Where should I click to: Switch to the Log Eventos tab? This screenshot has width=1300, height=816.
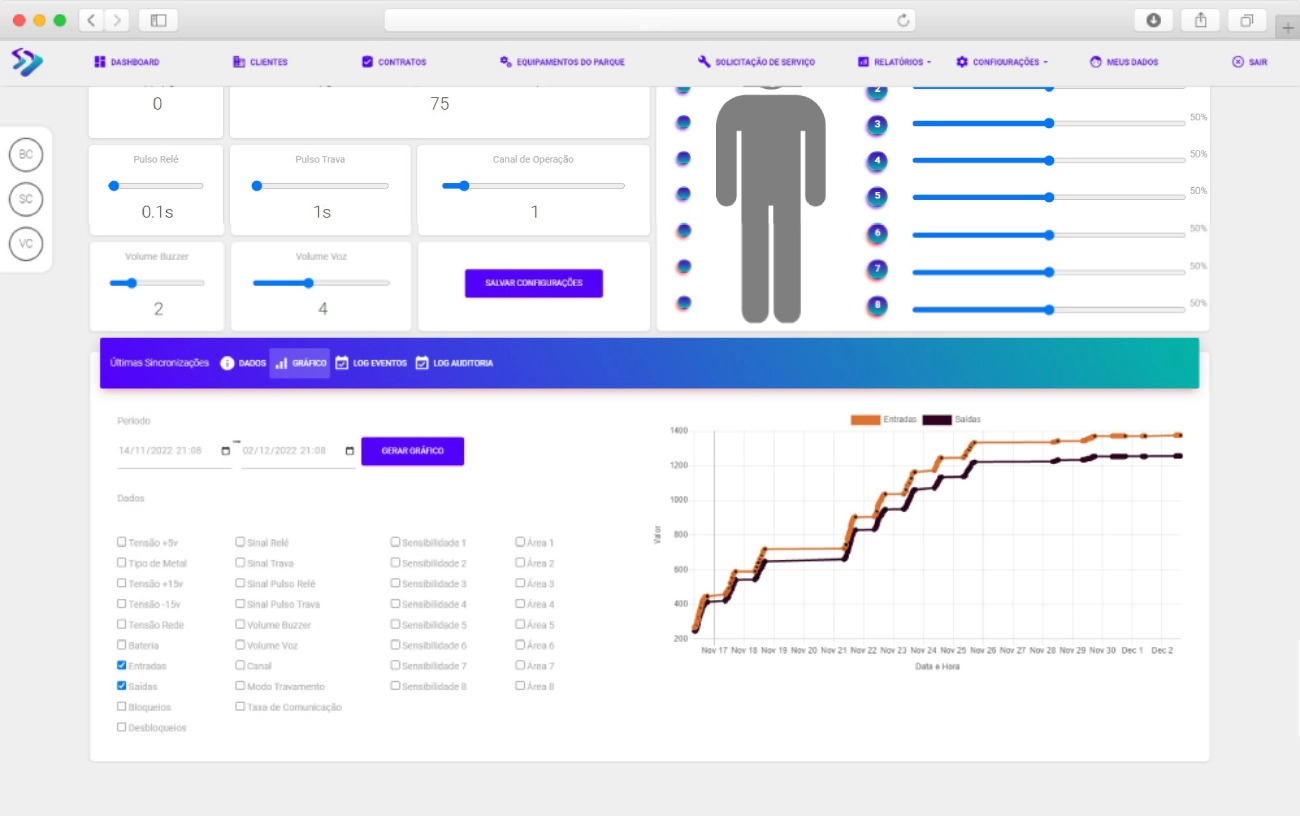(x=371, y=363)
